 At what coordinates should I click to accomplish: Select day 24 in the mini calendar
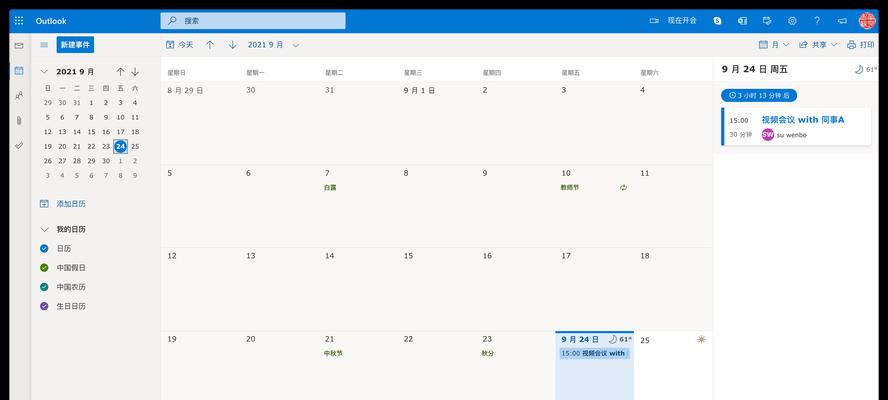pyautogui.click(x=120, y=146)
